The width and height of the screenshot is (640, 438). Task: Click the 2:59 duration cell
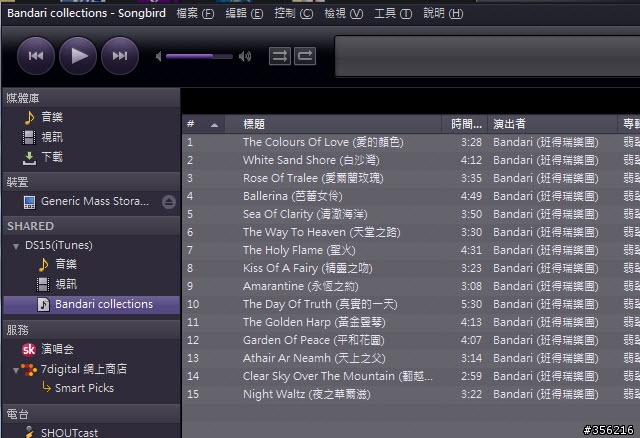tap(471, 376)
